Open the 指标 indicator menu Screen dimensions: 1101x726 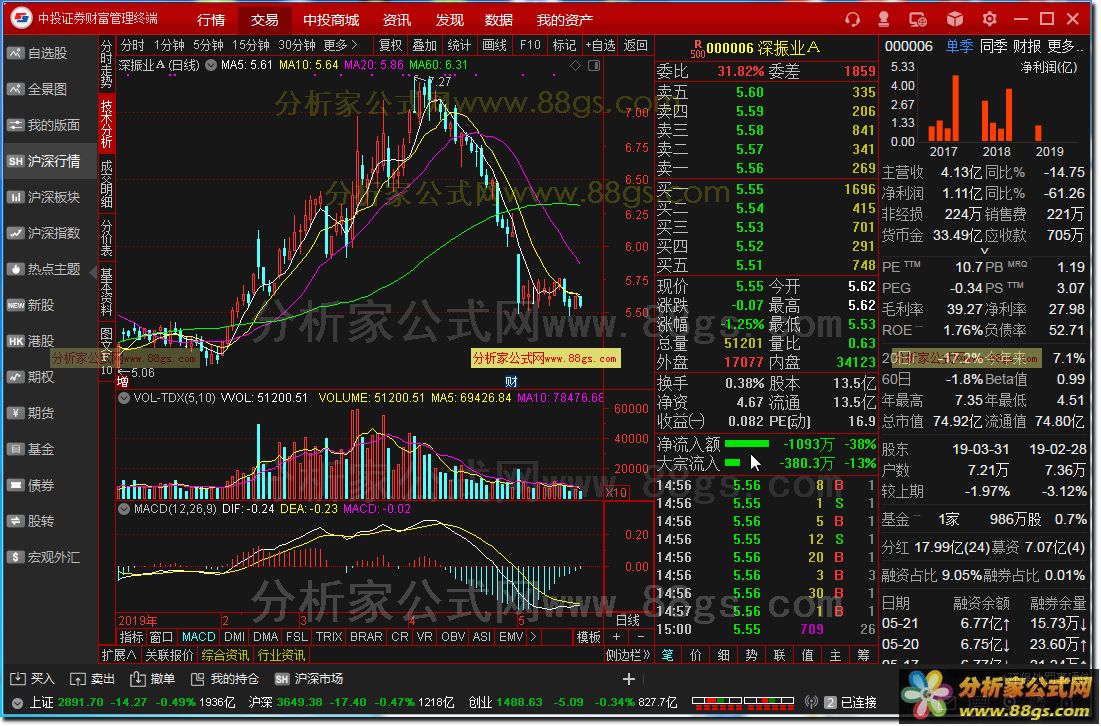(131, 638)
